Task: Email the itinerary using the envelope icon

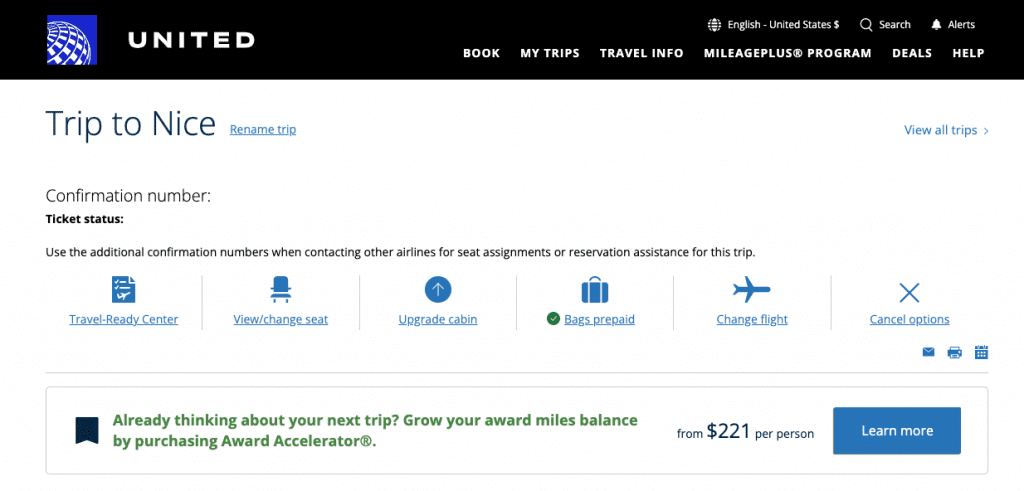Action: point(929,353)
